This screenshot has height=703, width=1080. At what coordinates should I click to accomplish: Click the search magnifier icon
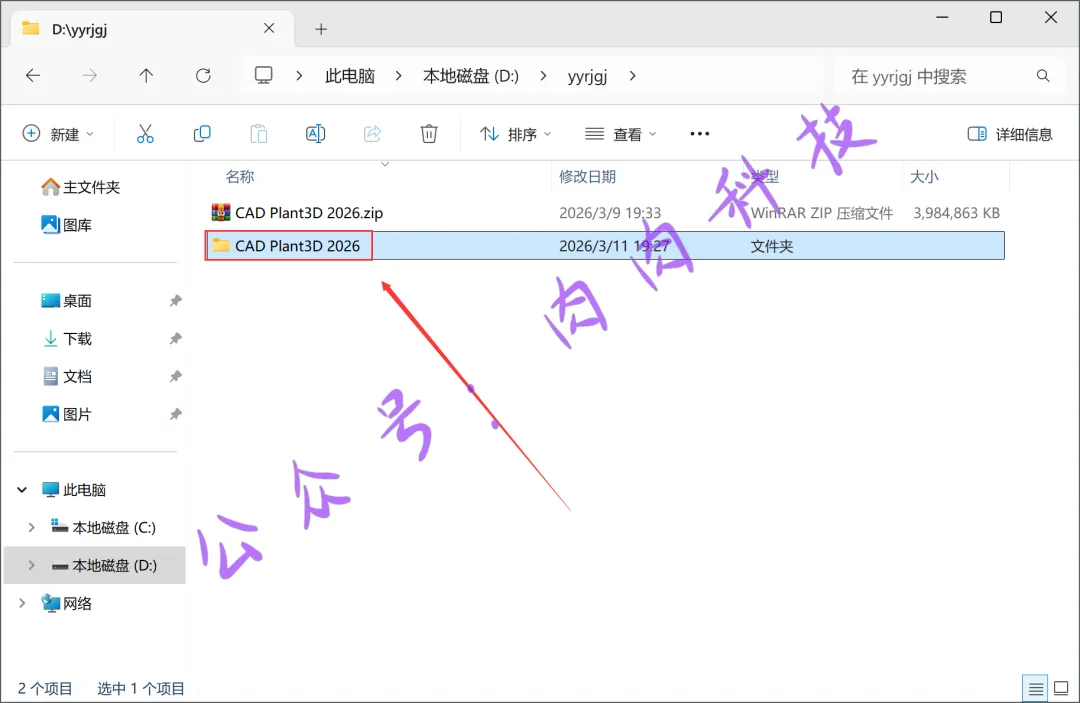pyautogui.click(x=1043, y=76)
